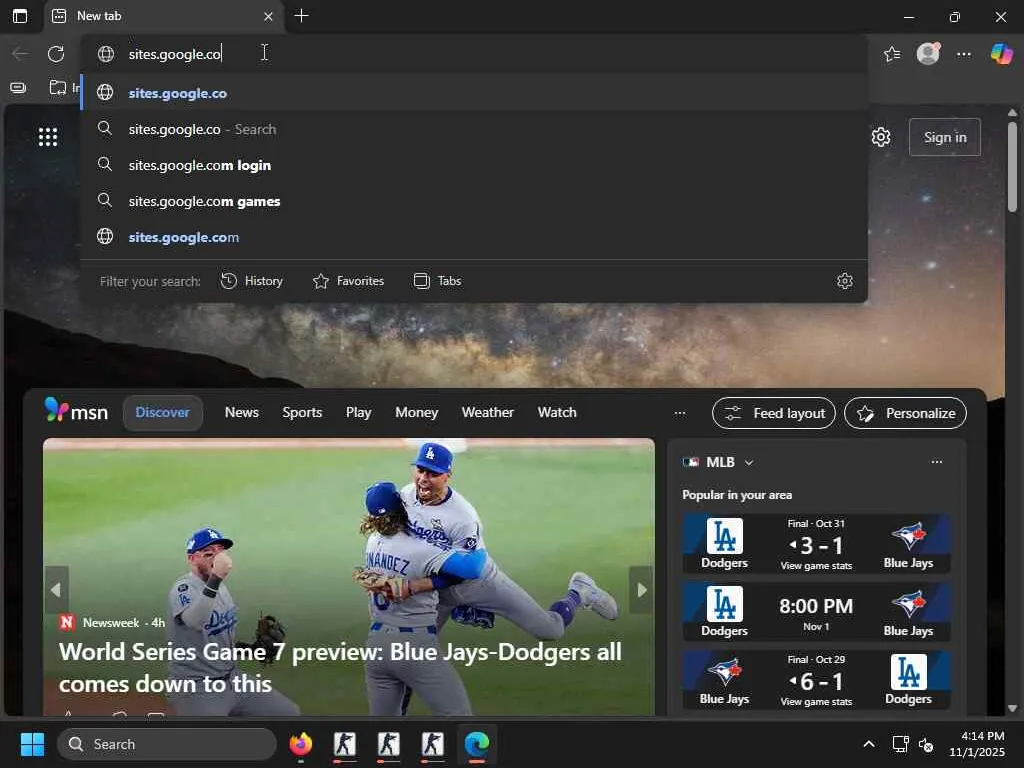Viewport: 1024px width, 768px height.
Task: Open the muted volume tray icon
Action: coord(926,744)
